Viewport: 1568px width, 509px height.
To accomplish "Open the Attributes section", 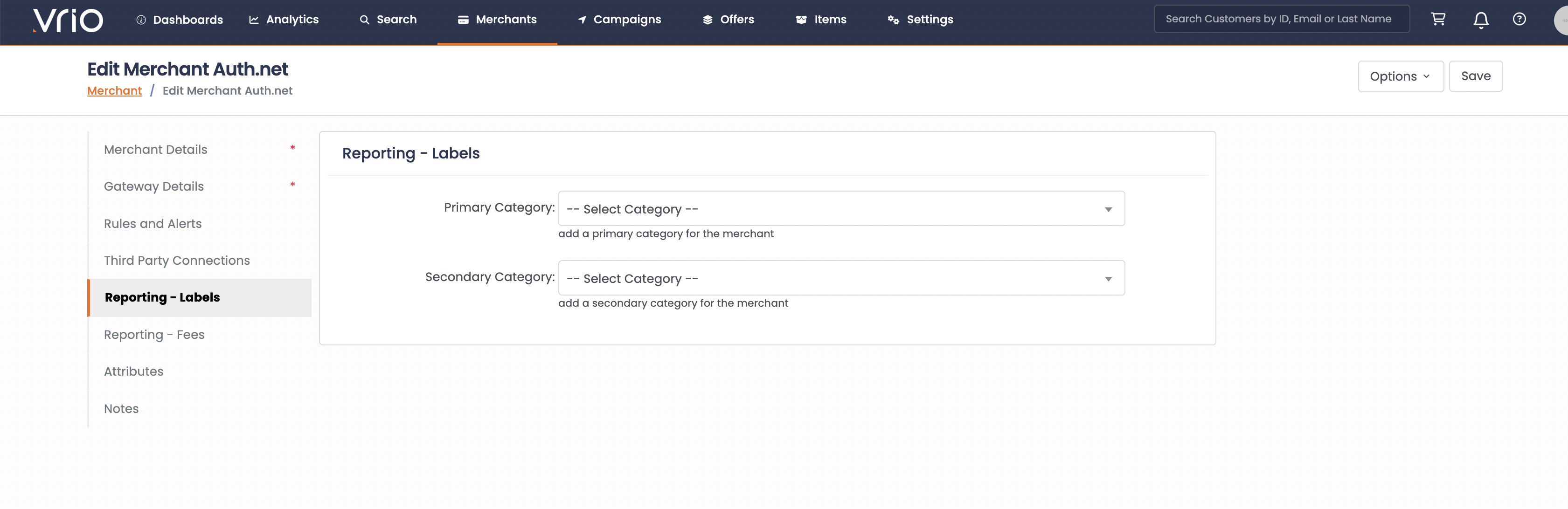I will (200, 371).
